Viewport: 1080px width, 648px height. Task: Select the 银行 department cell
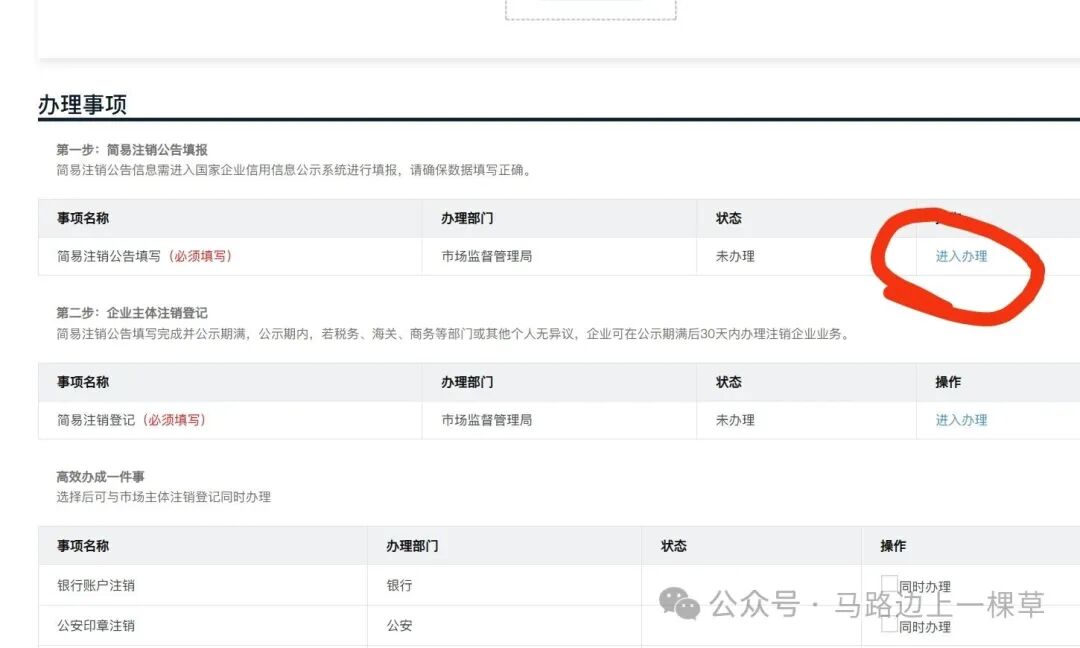398,586
